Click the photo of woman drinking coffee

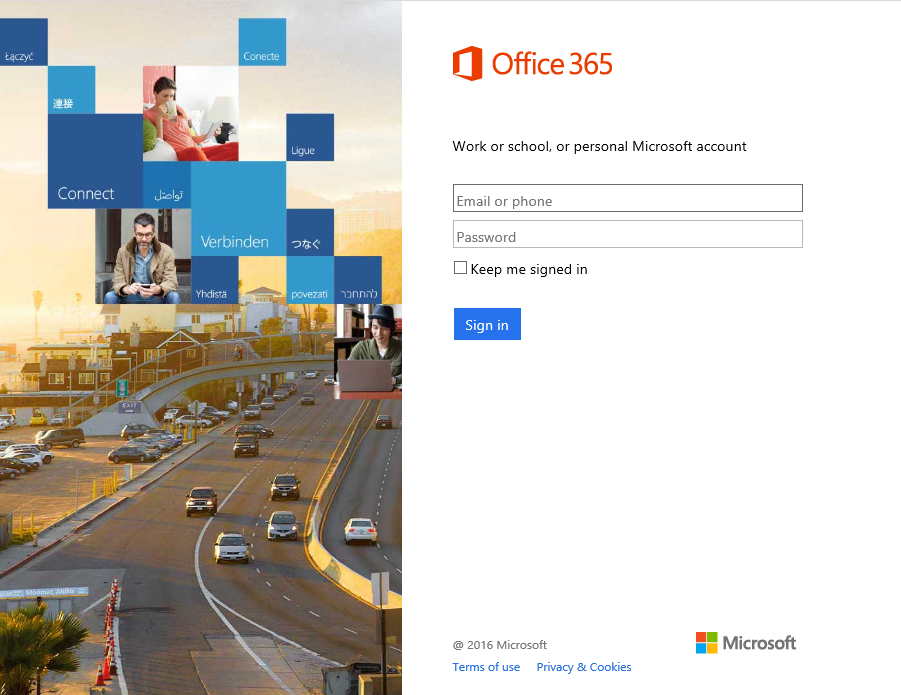[x=191, y=114]
